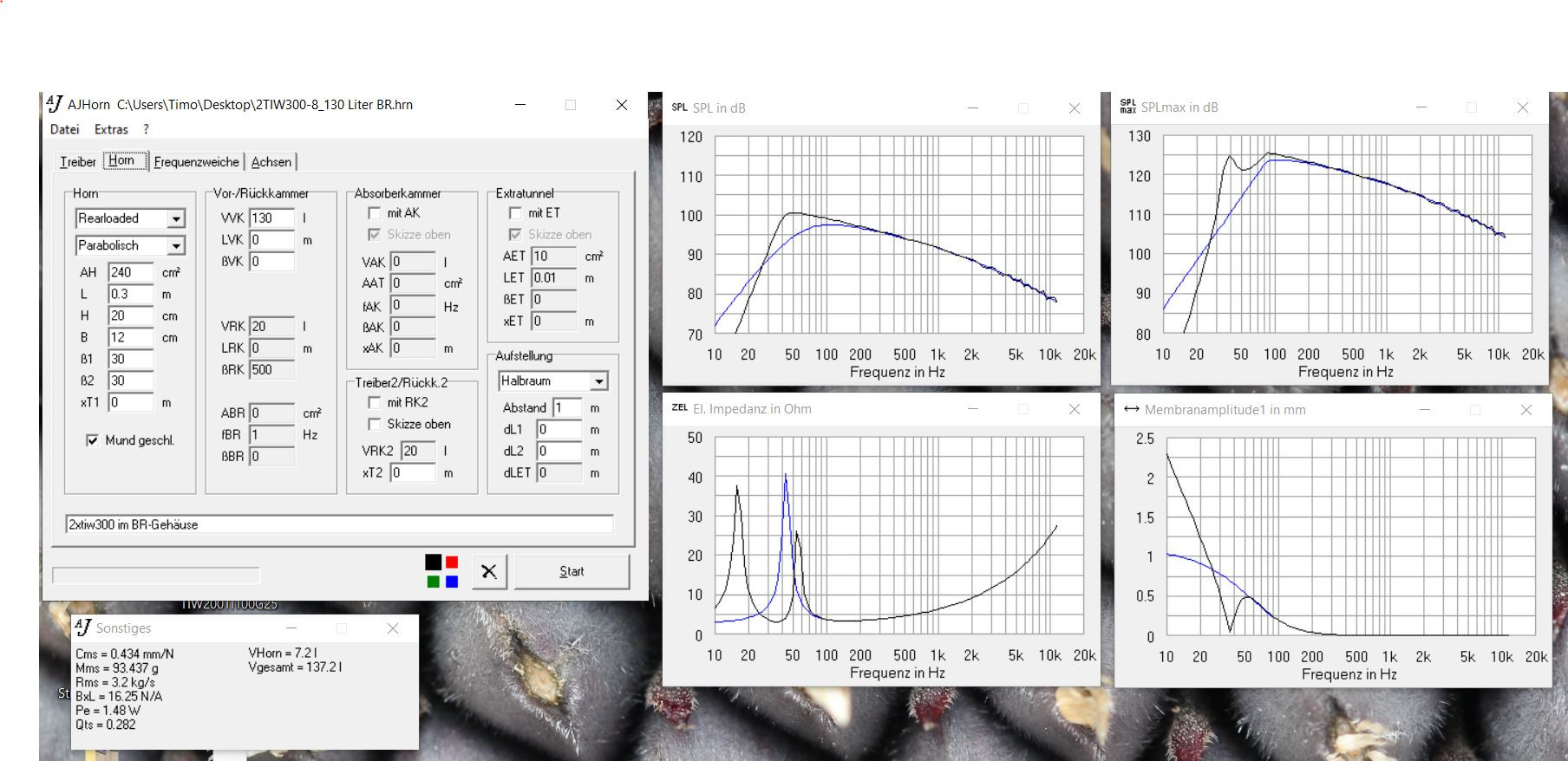Click the Sonstiges window AJ icon
Image resolution: width=1568 pixels, height=761 pixels.
[83, 628]
